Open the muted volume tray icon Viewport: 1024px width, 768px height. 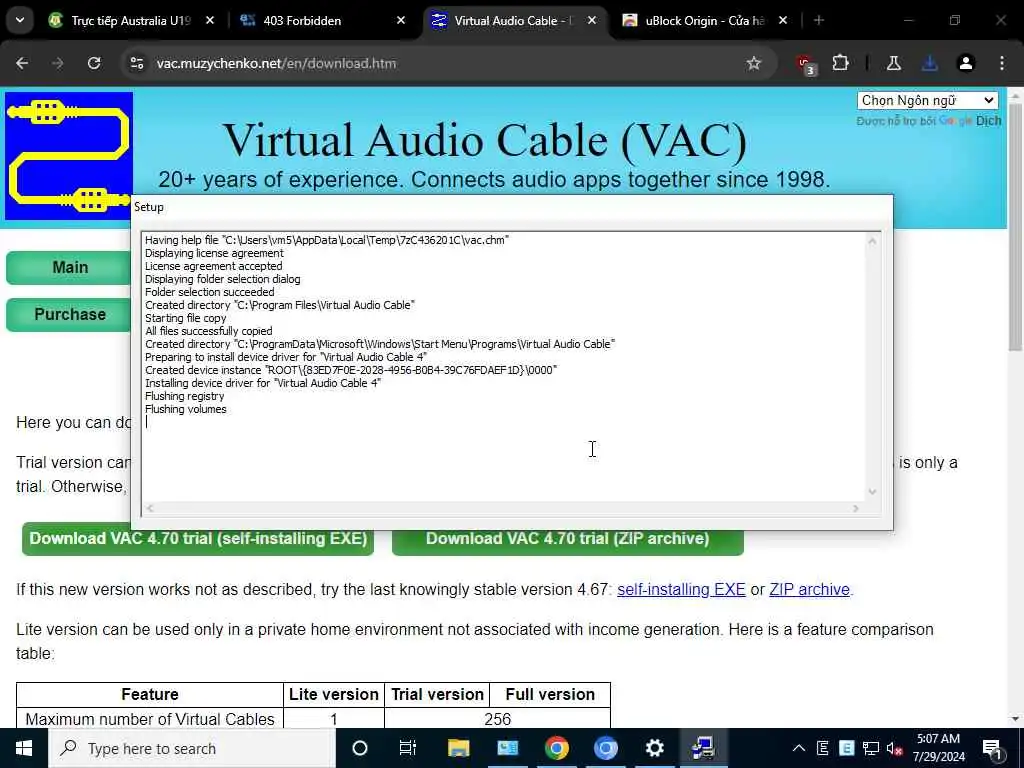(894, 748)
